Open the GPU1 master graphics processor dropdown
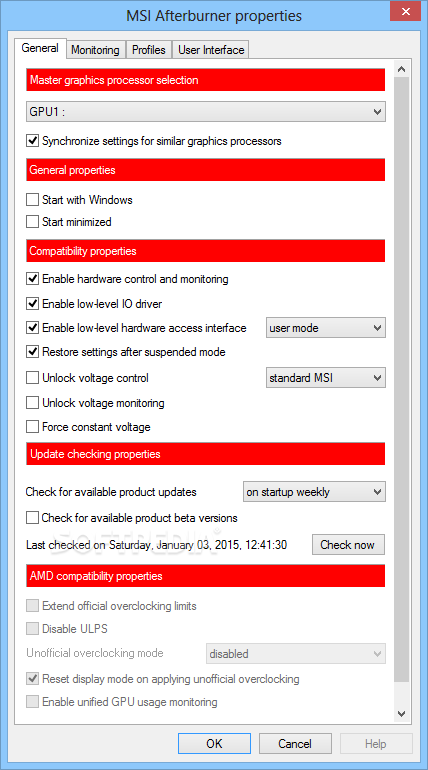Image resolution: width=428 pixels, height=770 pixels. pos(206,111)
